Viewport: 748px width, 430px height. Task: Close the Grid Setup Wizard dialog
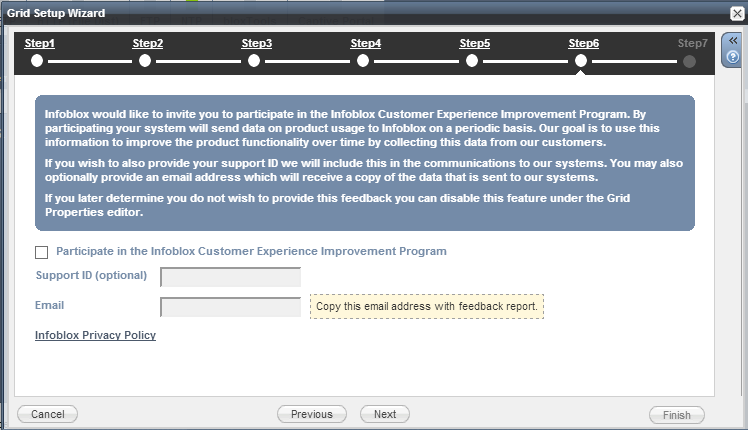click(736, 12)
